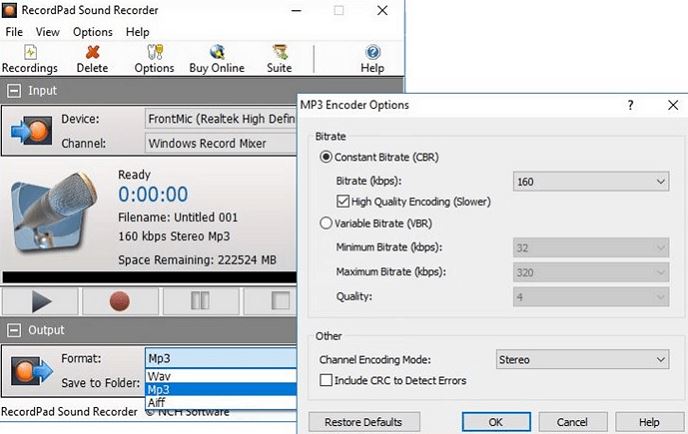Uncheck High Quality Encoding (Slower)
This screenshot has width=688, height=434.
343,201
